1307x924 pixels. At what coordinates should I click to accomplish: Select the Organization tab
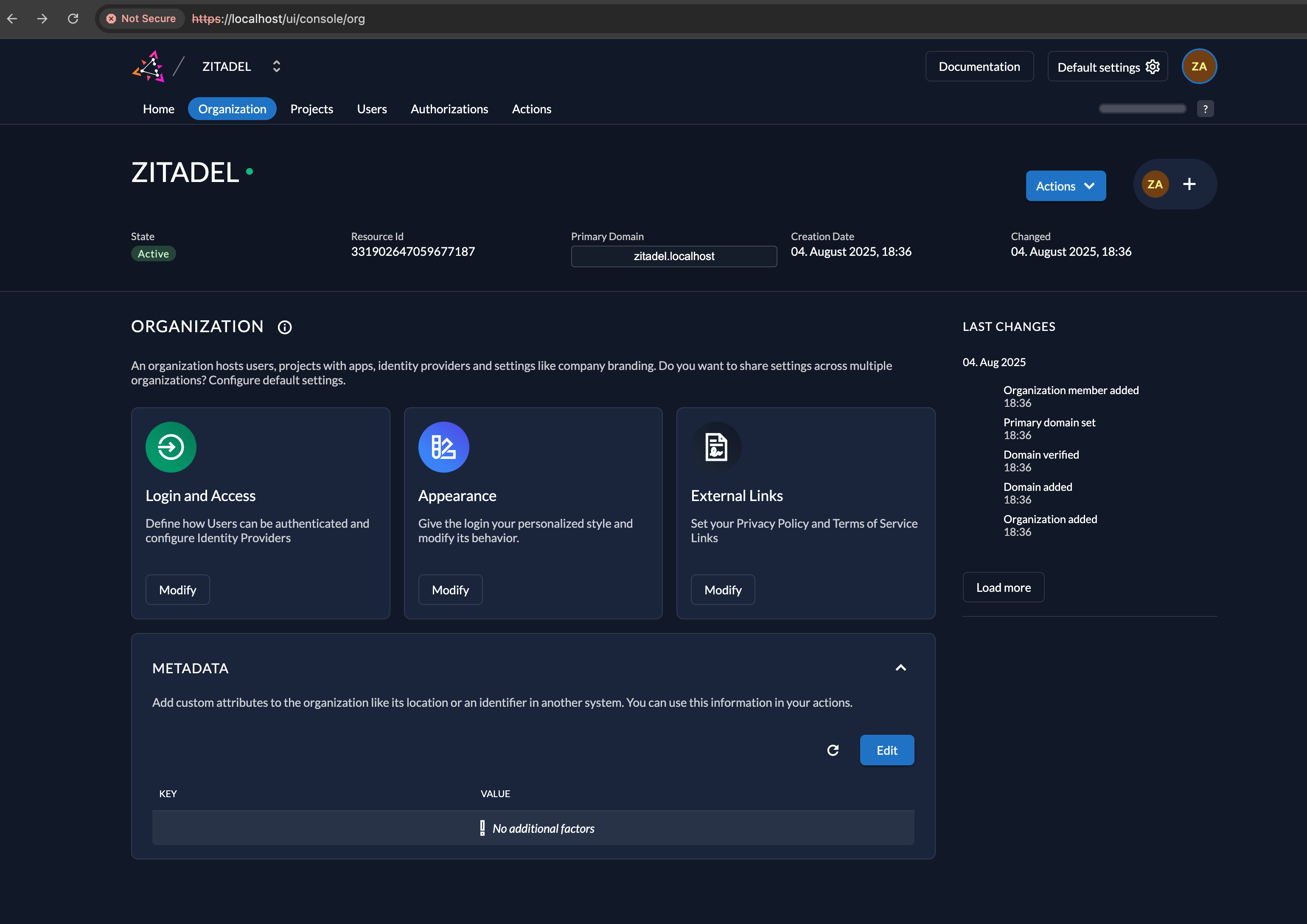click(x=232, y=109)
